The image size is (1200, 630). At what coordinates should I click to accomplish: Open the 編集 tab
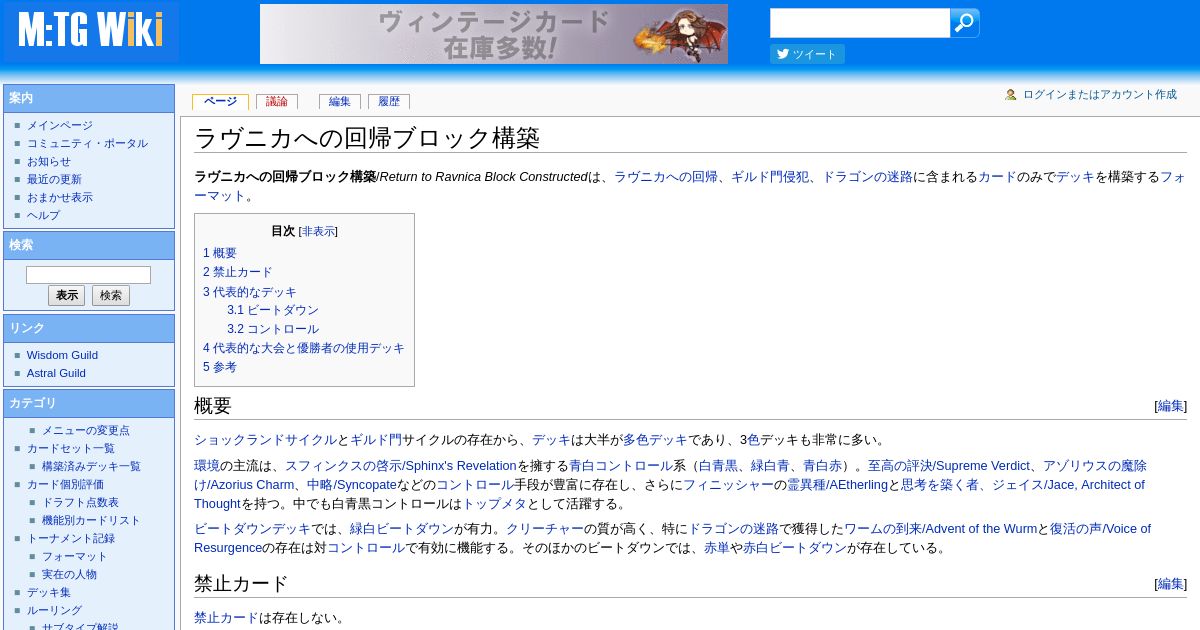[340, 102]
